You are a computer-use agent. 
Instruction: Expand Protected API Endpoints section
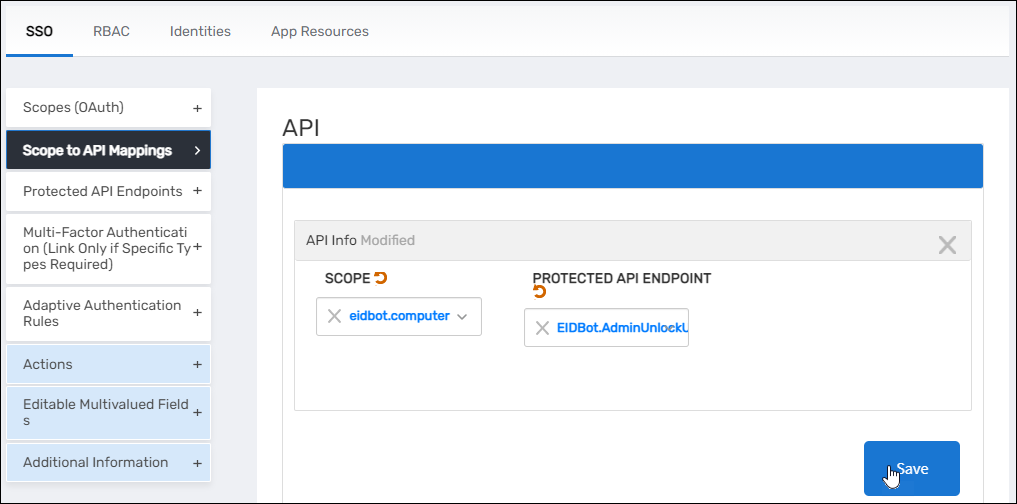[x=108, y=191]
